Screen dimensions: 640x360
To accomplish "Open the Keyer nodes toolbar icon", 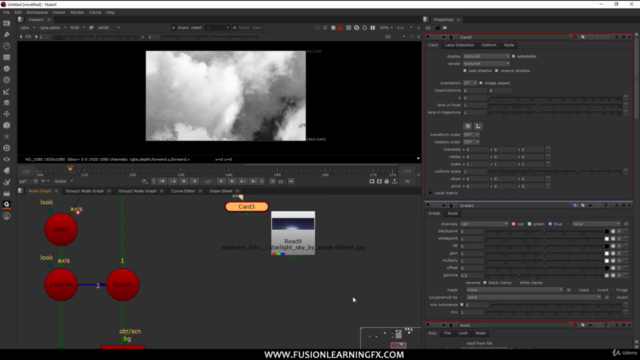I will tap(7, 91).
